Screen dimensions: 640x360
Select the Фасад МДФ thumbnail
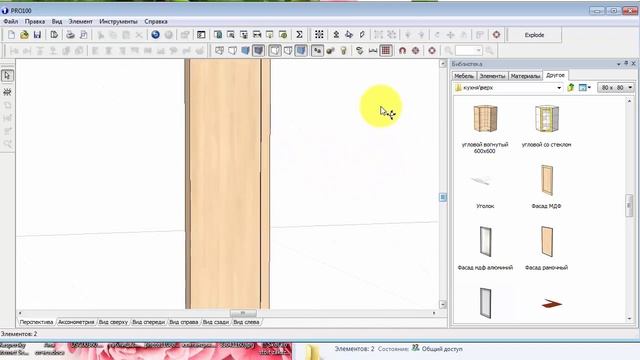coord(547,180)
